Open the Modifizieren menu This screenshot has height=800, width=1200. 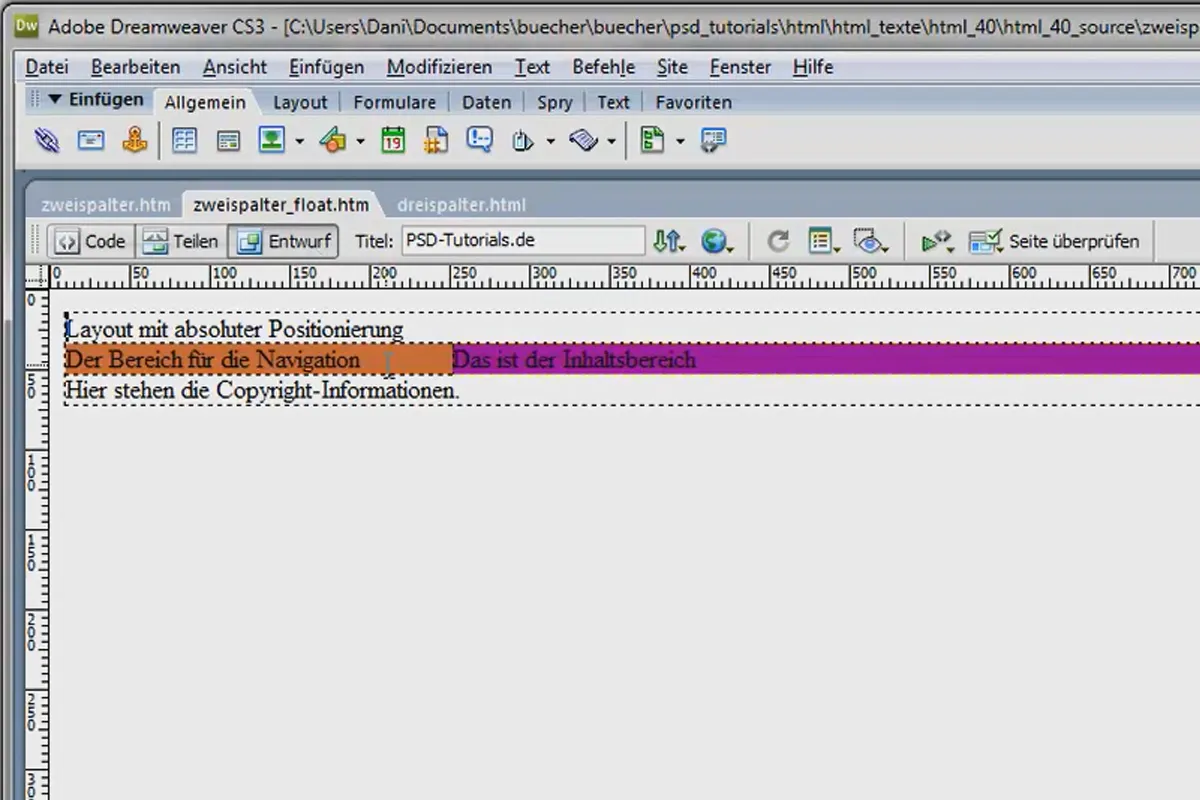click(x=439, y=67)
